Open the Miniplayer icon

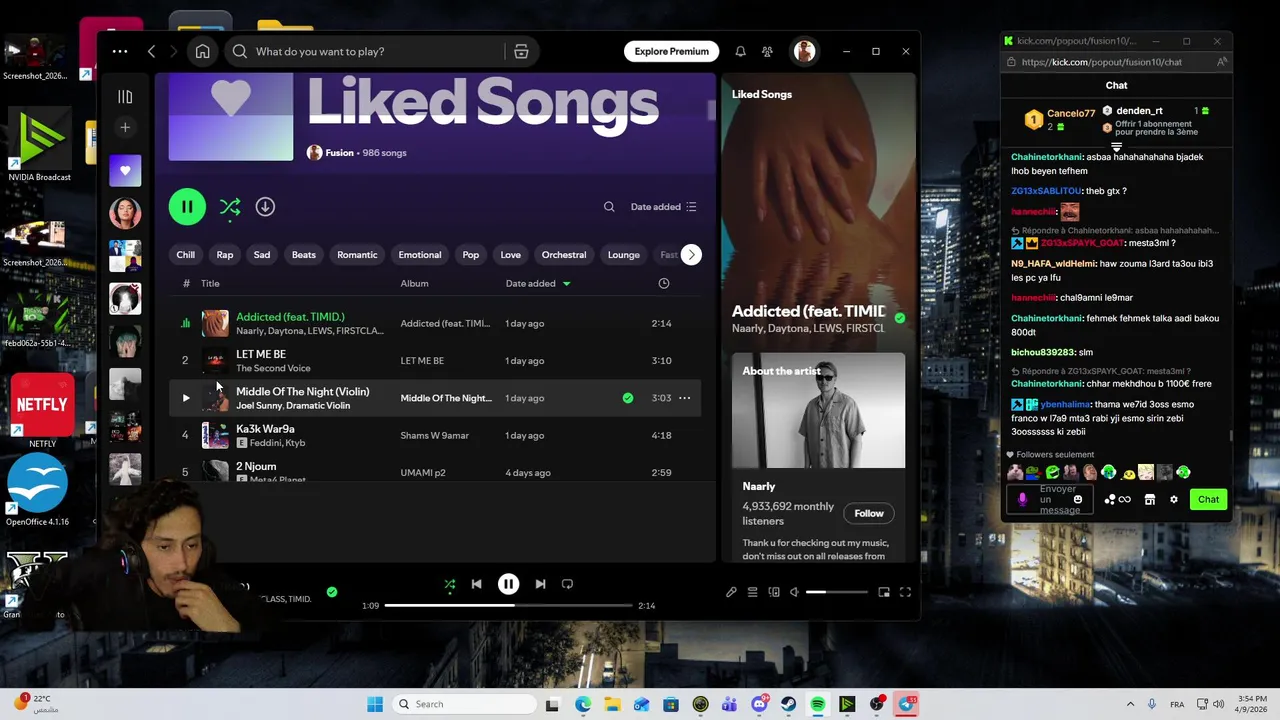pyautogui.click(x=884, y=592)
